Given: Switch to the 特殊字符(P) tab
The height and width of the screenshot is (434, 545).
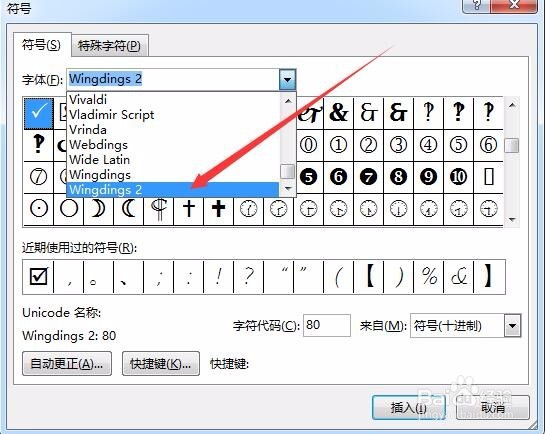Looking at the screenshot, I should (110, 46).
